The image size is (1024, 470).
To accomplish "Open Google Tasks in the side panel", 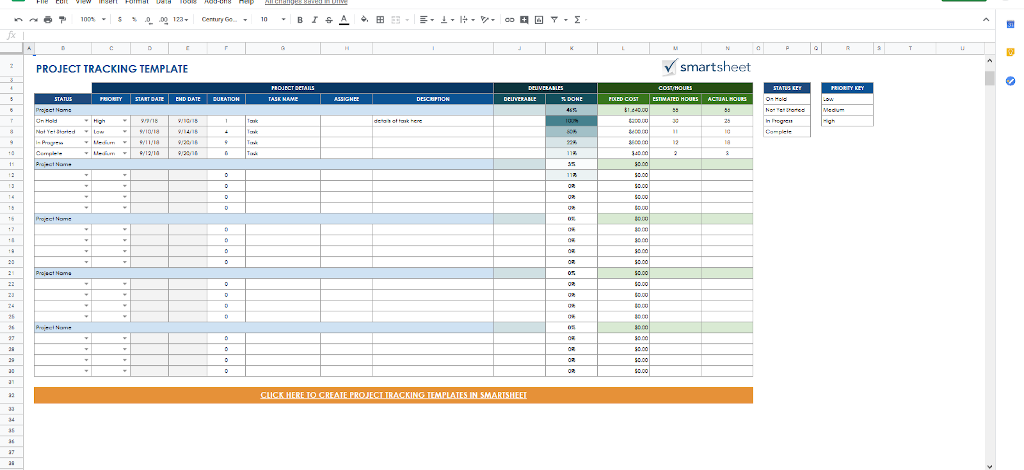I will coord(1010,81).
